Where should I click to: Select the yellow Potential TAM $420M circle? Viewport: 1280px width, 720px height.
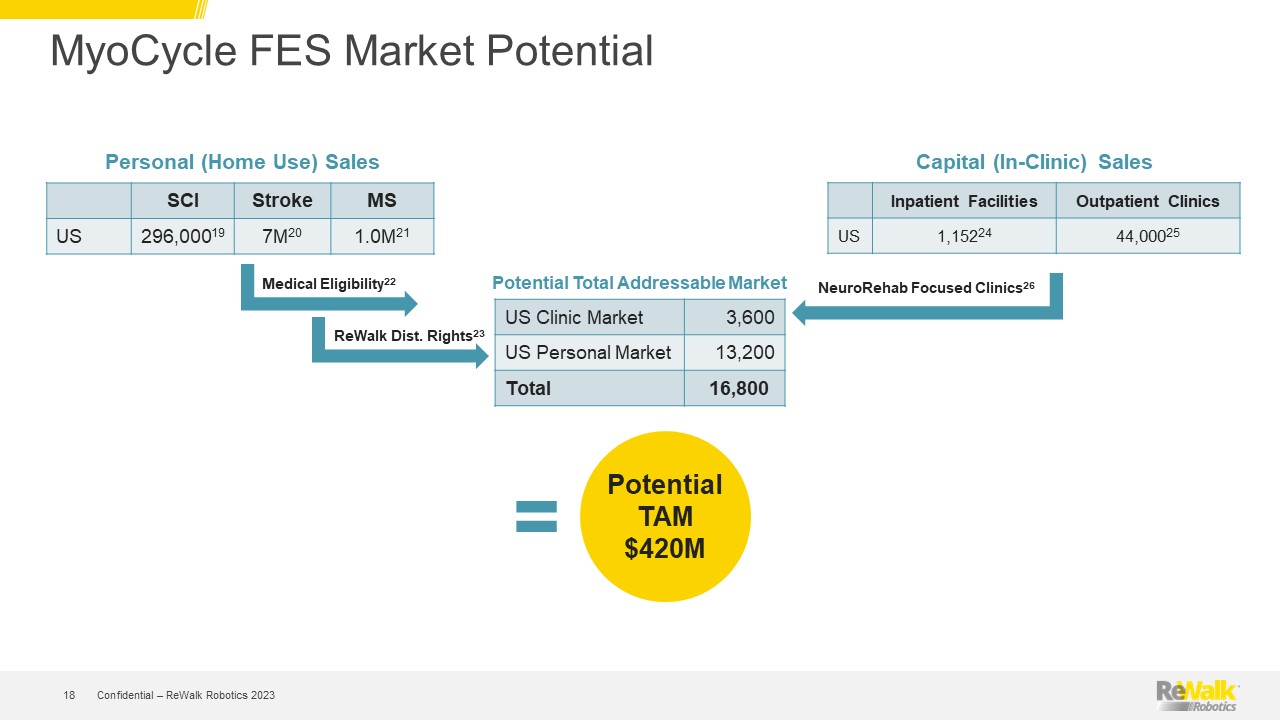click(665, 516)
